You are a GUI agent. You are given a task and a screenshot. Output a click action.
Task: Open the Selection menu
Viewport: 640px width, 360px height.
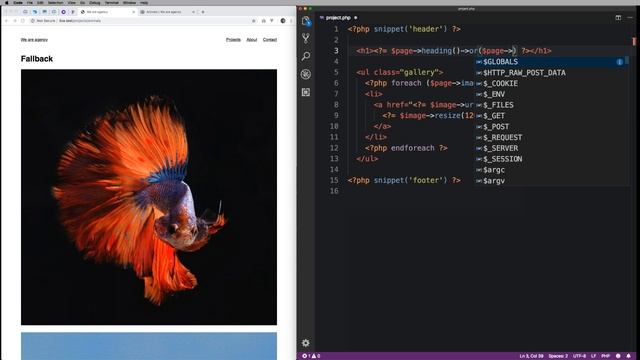(x=56, y=2)
